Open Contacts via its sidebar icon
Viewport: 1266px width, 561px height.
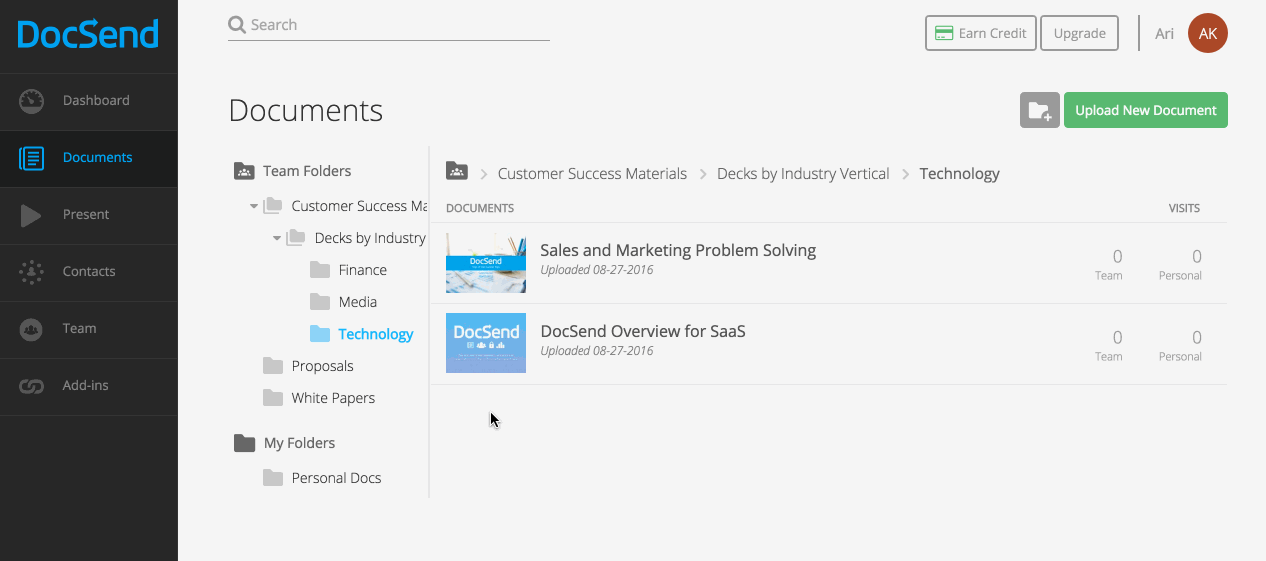click(32, 272)
